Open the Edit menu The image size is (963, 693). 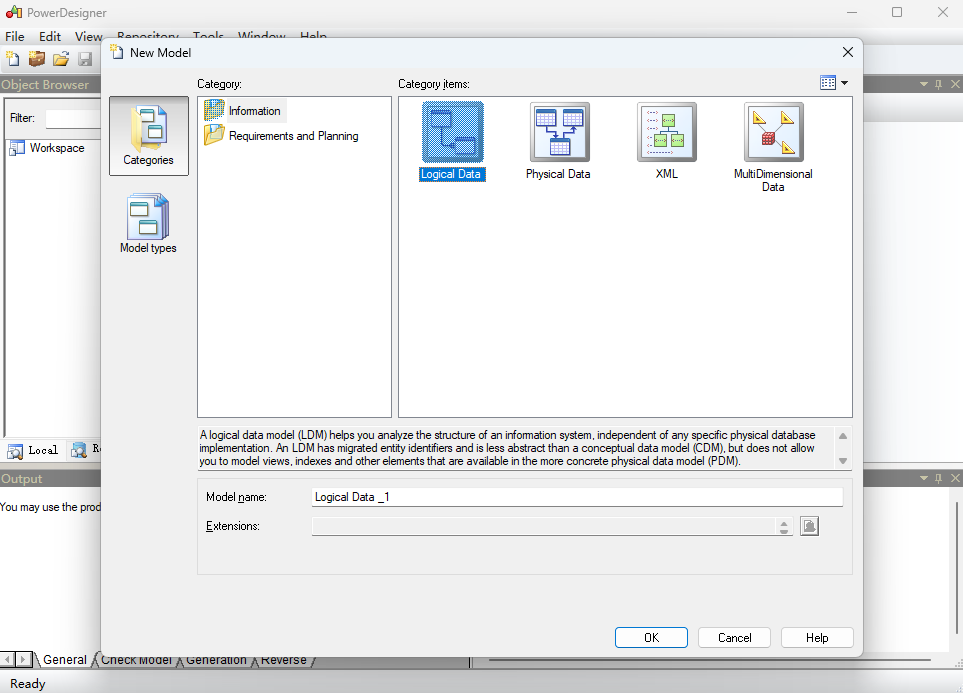pos(50,37)
